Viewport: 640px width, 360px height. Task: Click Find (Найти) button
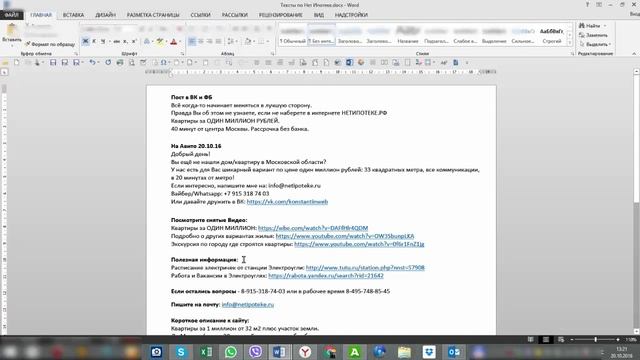click(x=589, y=26)
